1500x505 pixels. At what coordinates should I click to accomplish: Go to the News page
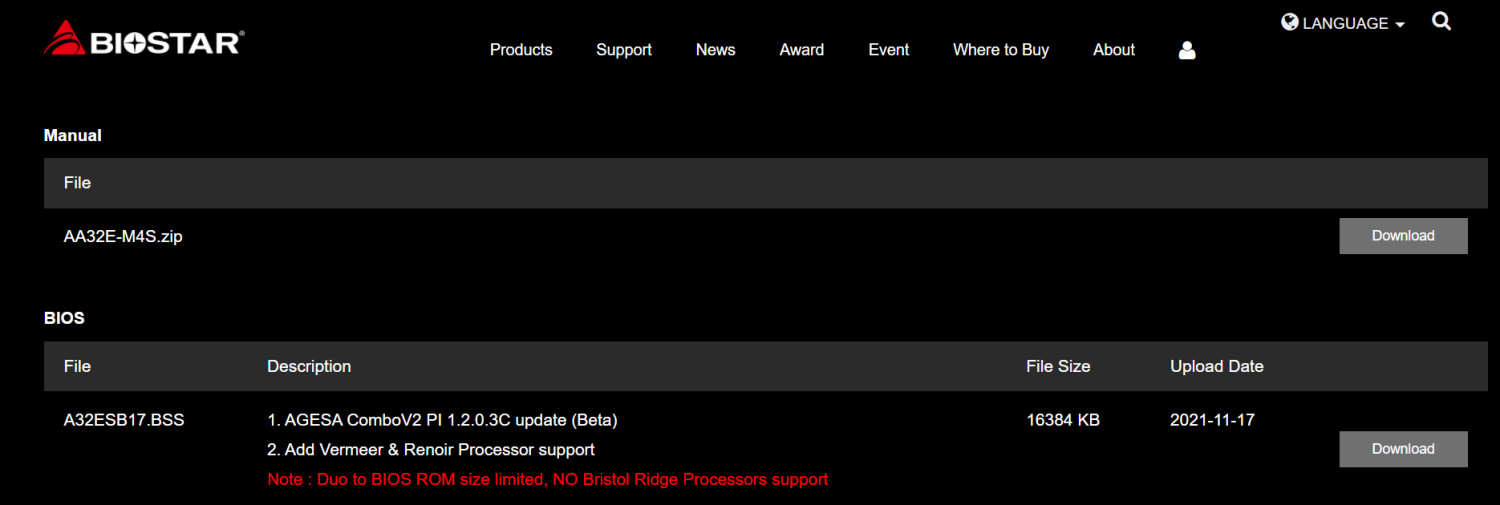click(x=716, y=50)
